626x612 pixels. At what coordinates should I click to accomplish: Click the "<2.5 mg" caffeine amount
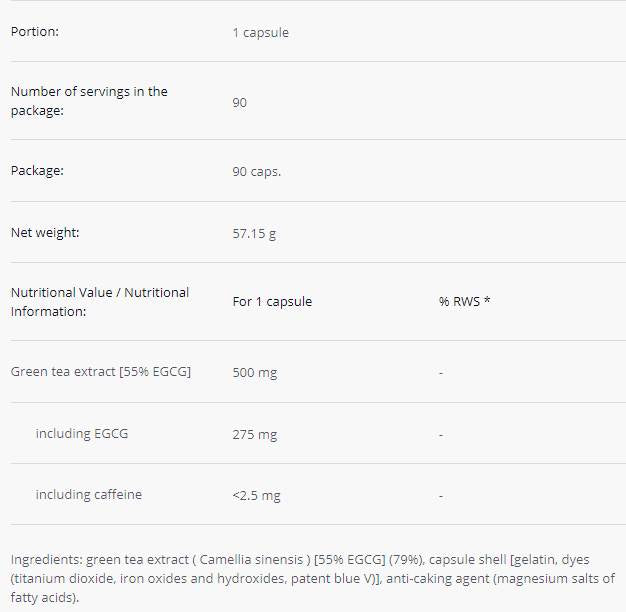pos(256,495)
